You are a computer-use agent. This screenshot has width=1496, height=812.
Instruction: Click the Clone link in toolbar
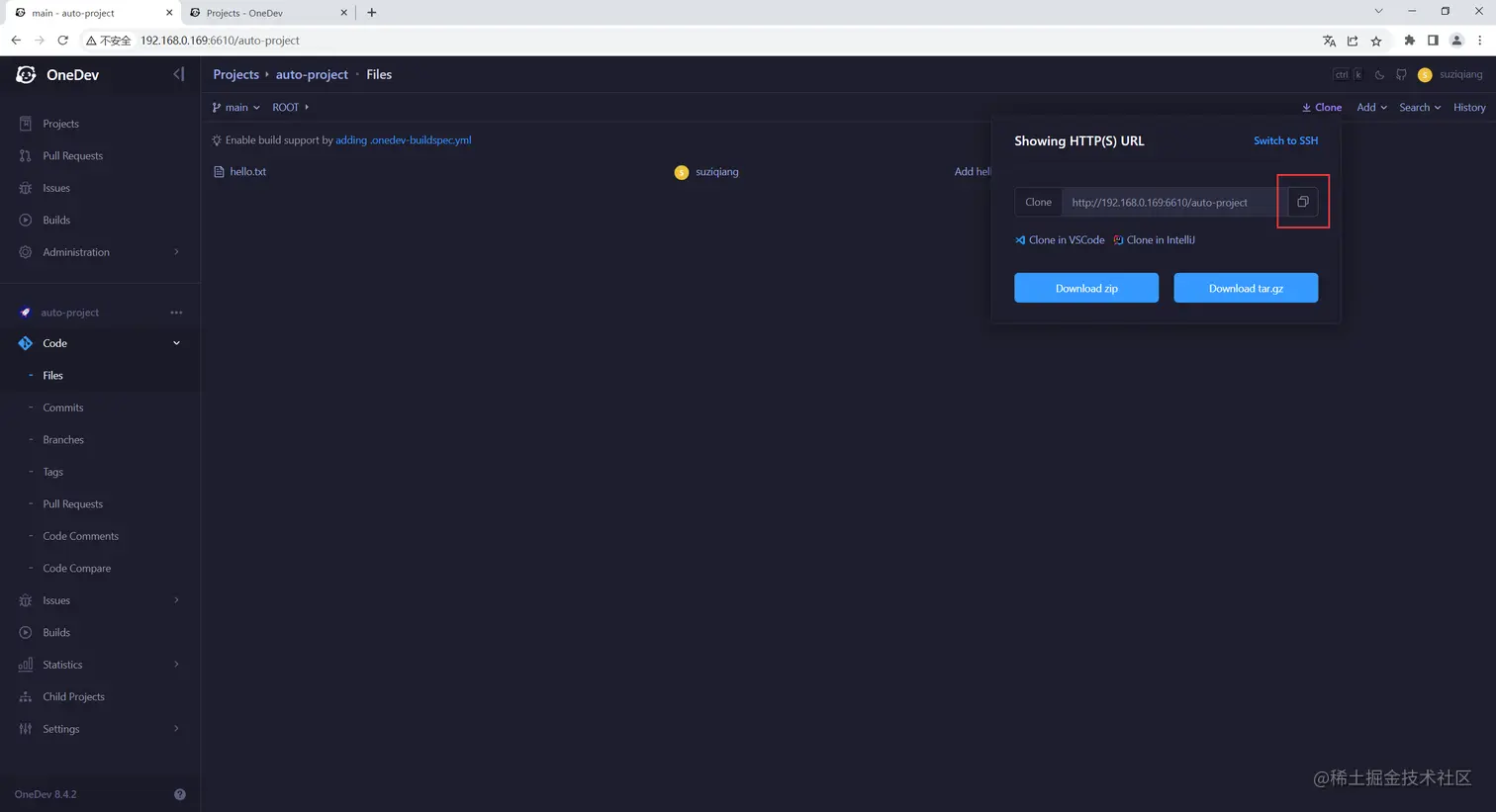tap(1322, 107)
